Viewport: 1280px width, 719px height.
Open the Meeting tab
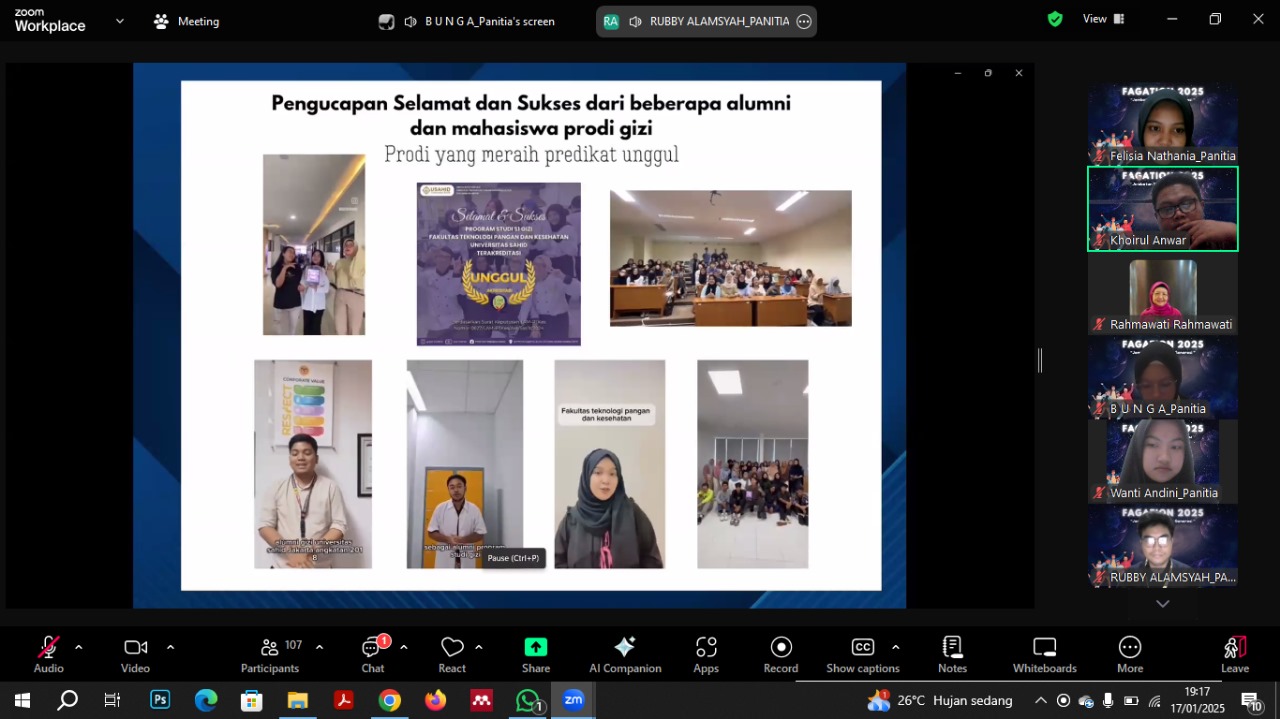186,21
